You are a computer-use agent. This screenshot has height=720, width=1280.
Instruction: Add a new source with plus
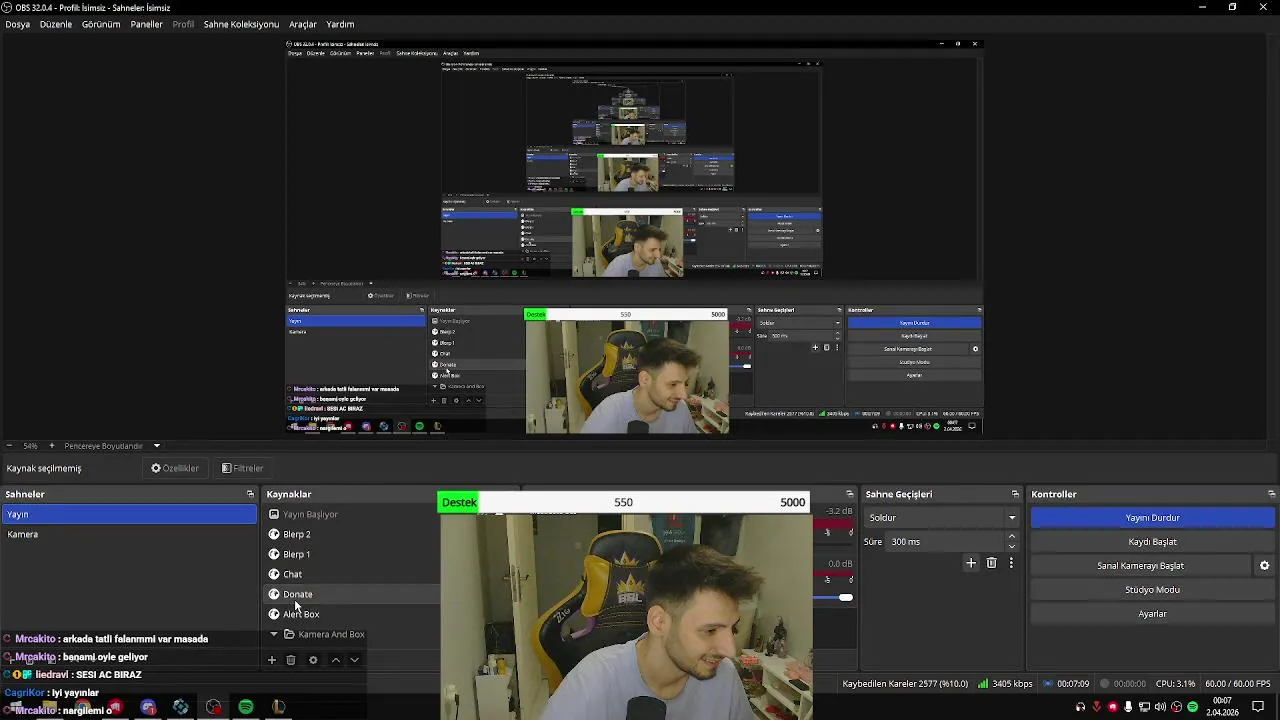(271, 660)
